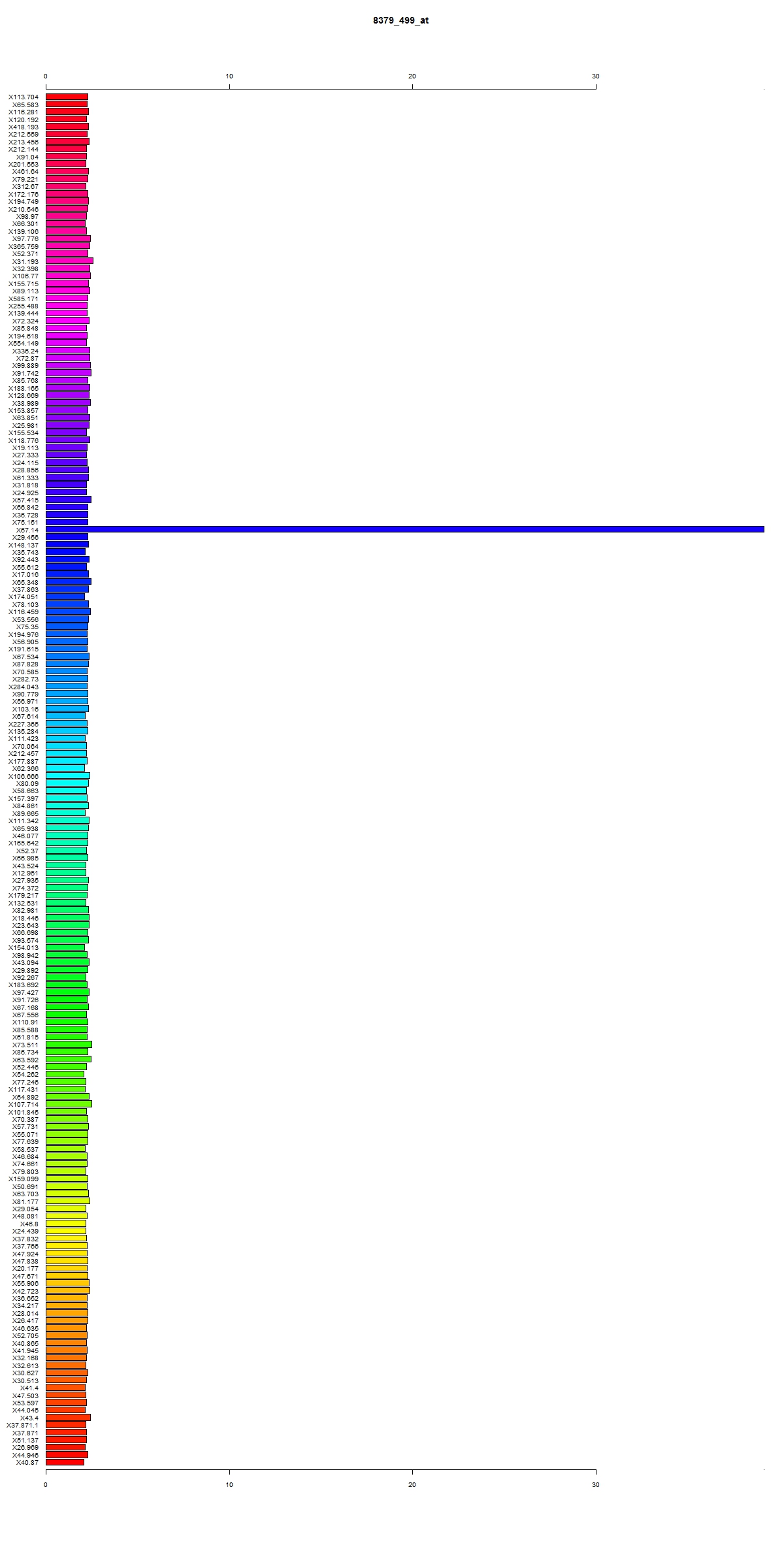
Task: Select the row label X201.553
Action: [x=24, y=164]
